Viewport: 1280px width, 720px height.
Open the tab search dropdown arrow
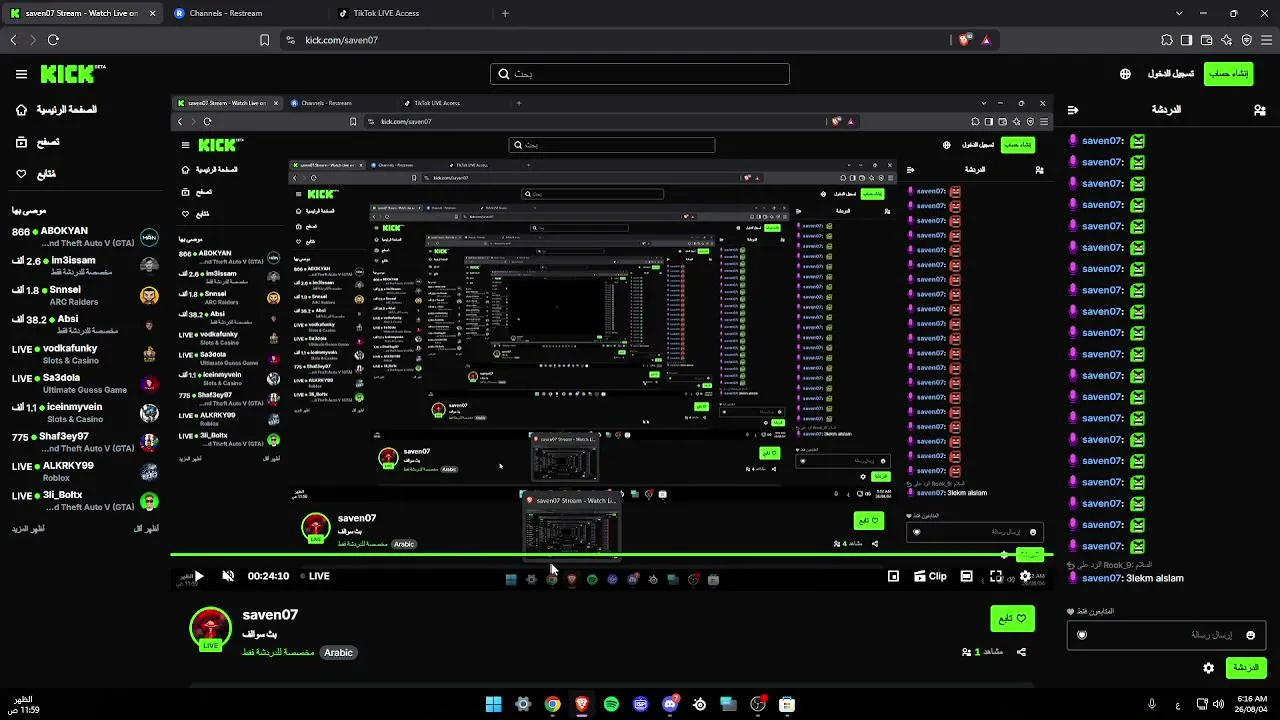click(x=1179, y=14)
